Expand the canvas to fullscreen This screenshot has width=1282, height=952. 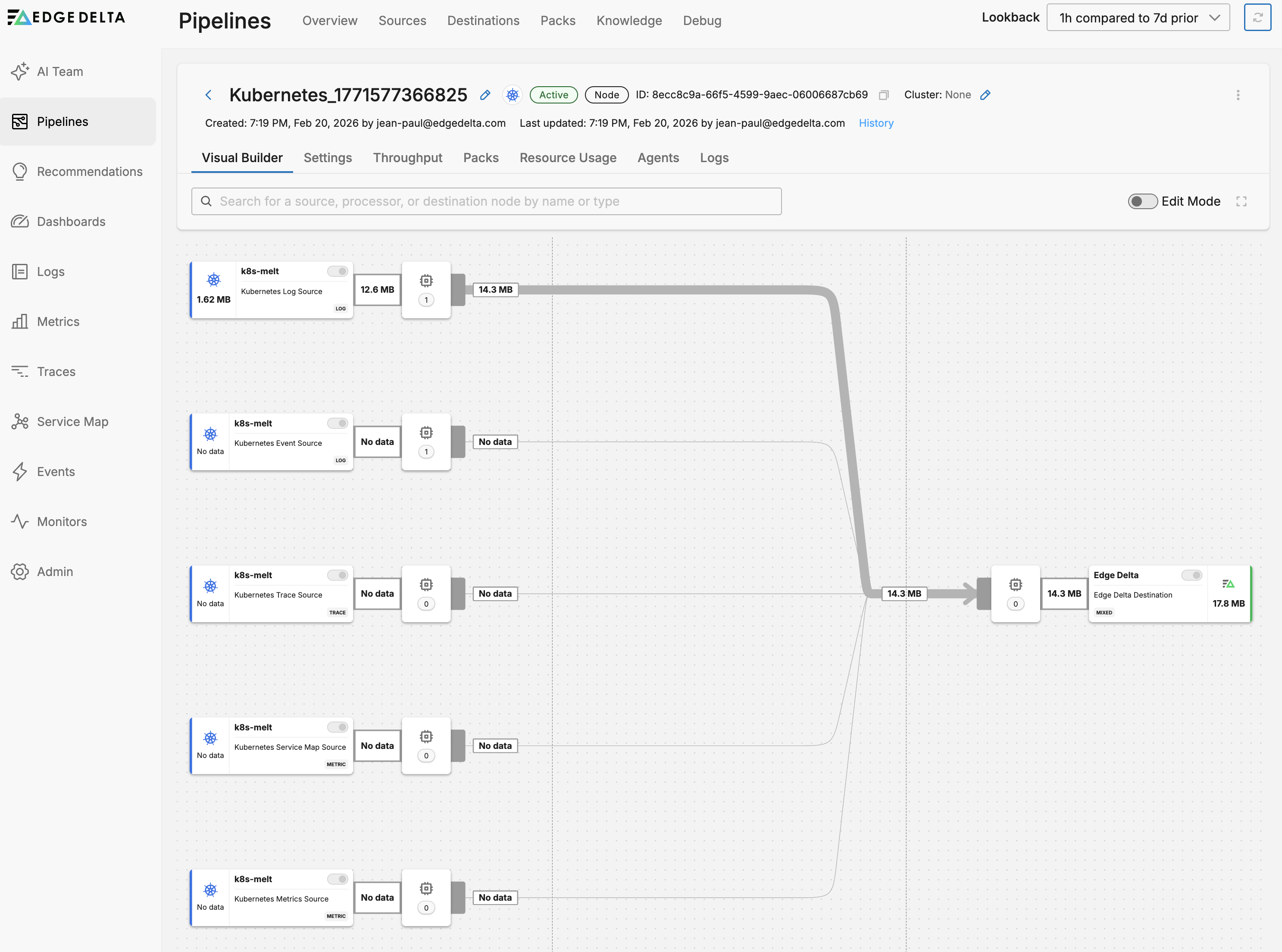[x=1241, y=201]
